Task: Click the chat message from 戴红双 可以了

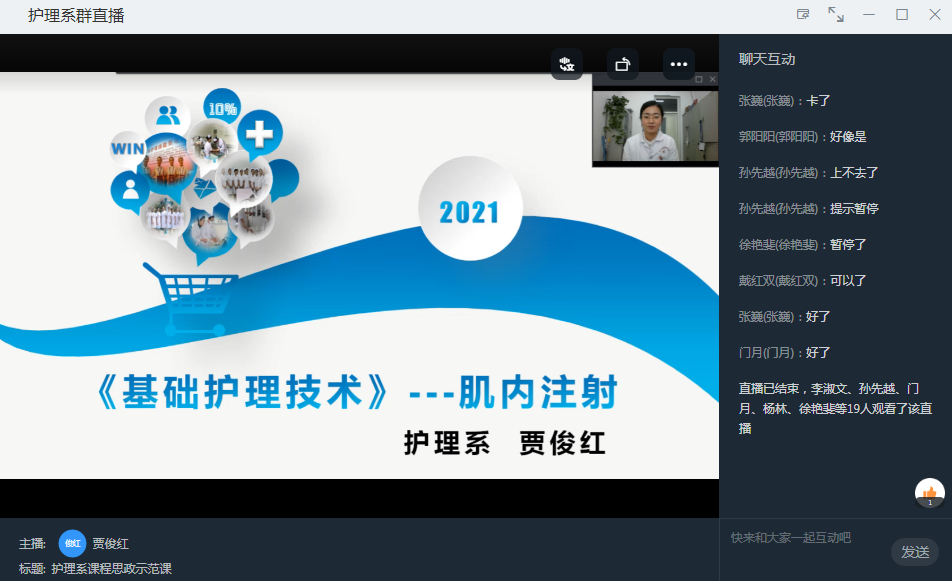Action: [x=803, y=280]
